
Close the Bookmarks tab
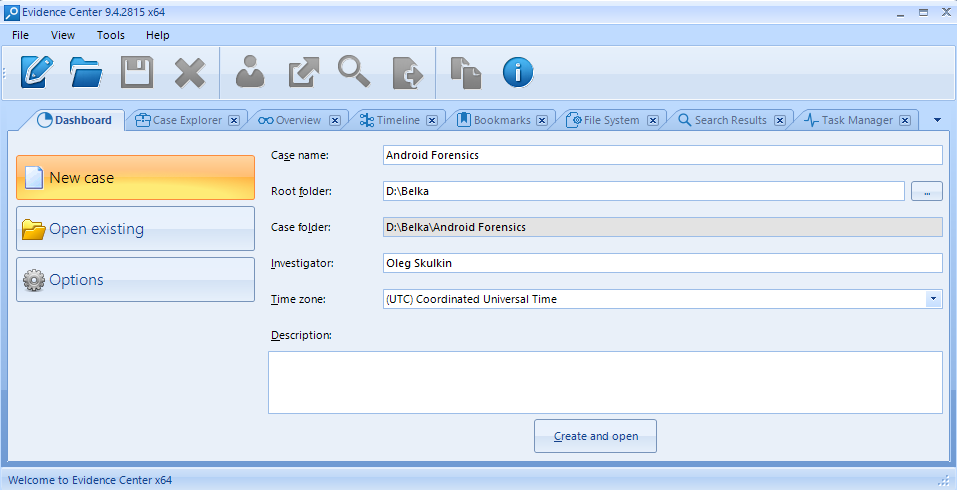point(542,120)
